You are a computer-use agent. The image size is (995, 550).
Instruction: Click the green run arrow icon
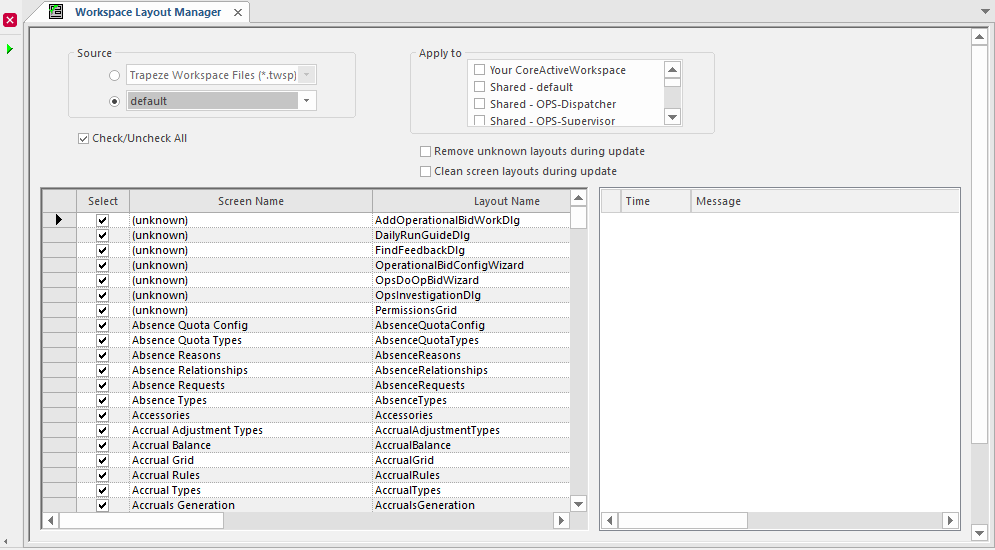[x=10, y=49]
